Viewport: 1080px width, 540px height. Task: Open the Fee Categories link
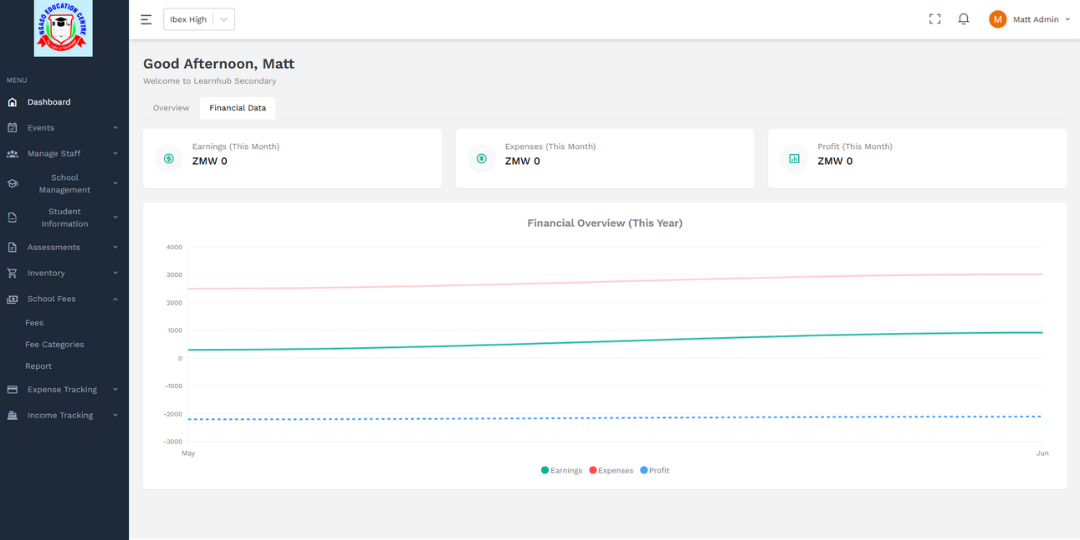pos(55,345)
